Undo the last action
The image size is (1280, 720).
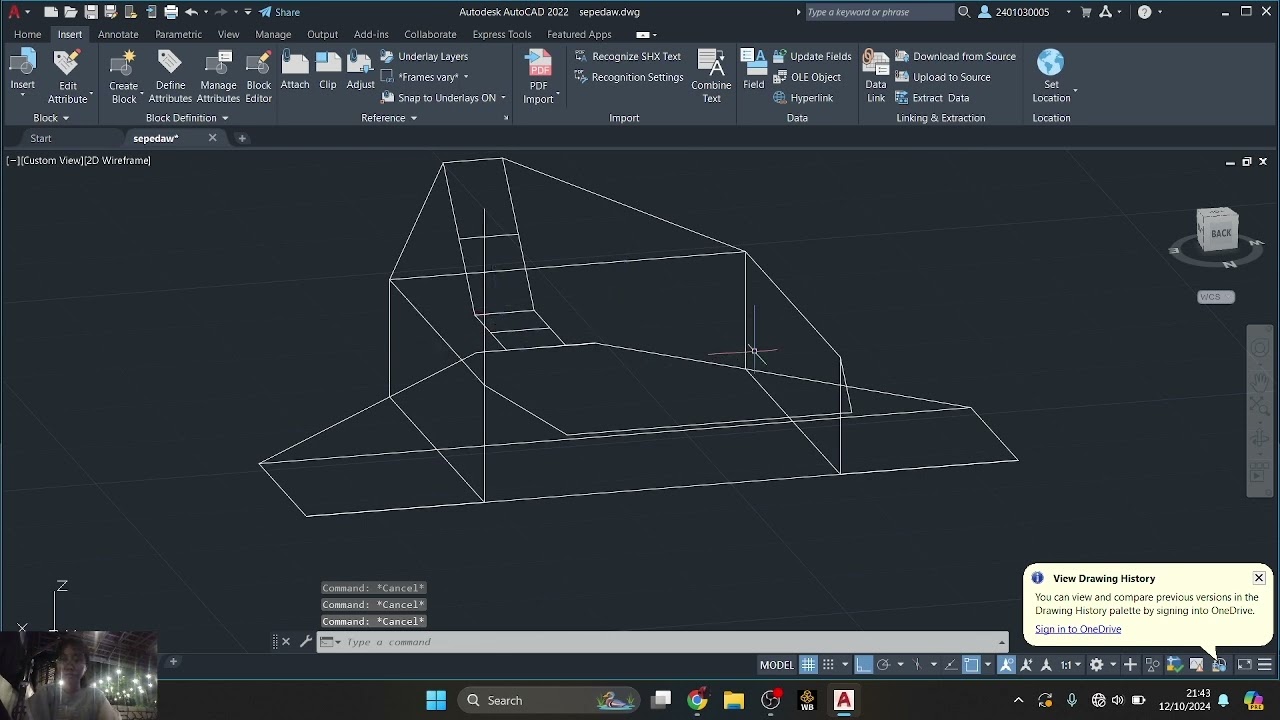190,12
